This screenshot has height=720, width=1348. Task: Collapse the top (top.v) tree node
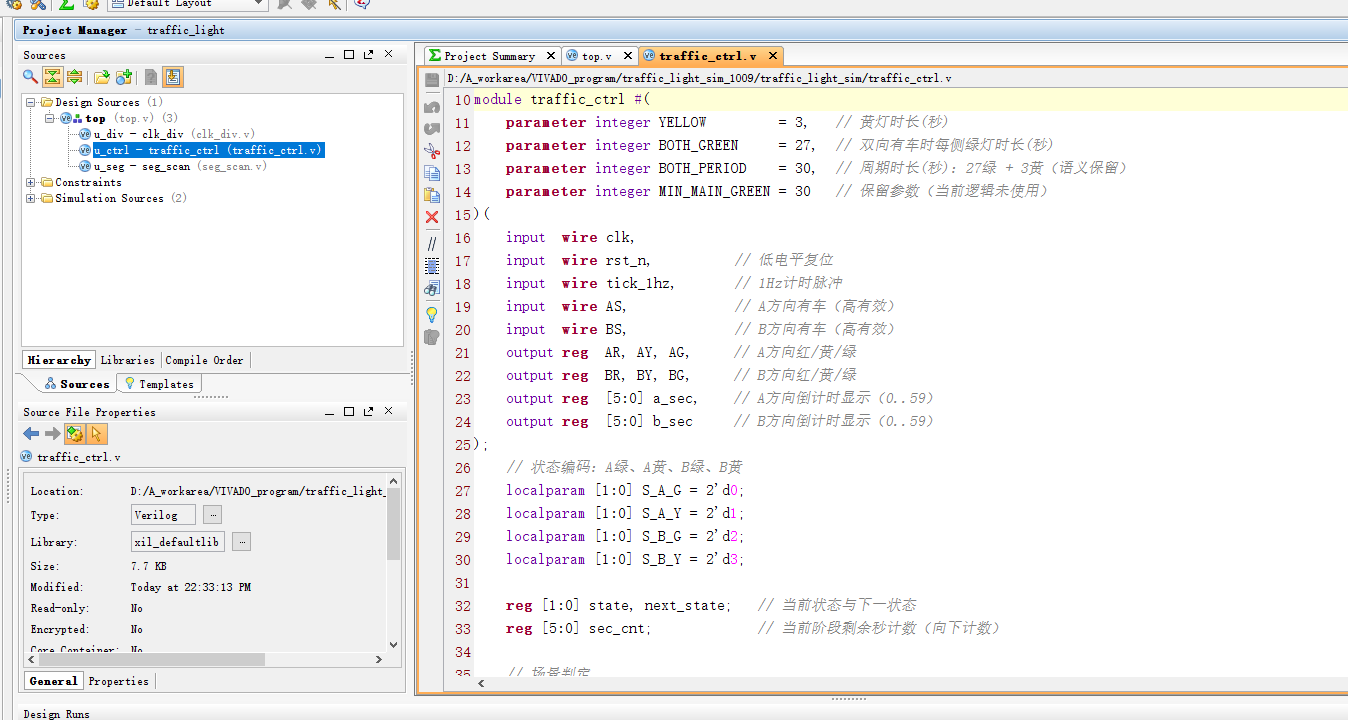click(50, 118)
